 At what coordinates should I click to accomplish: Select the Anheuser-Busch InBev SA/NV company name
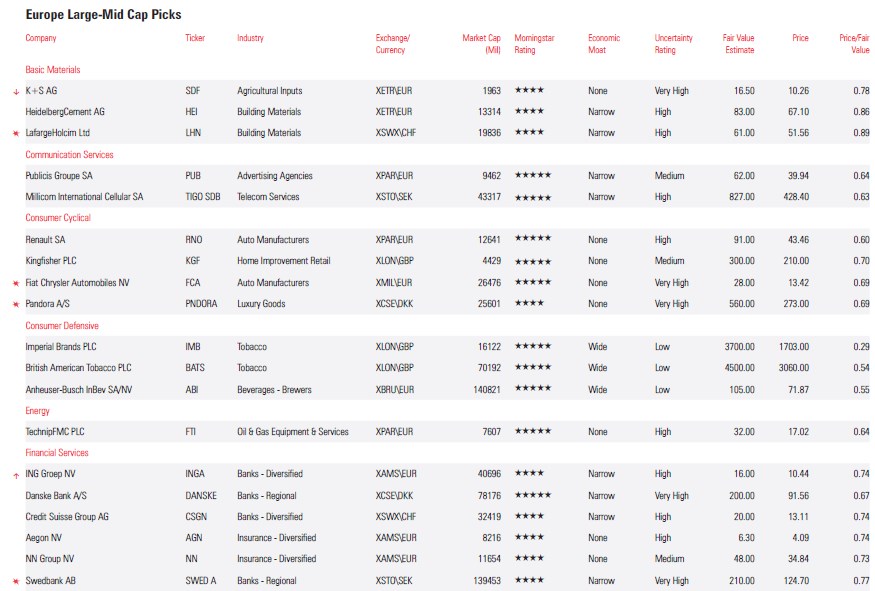tap(78, 390)
